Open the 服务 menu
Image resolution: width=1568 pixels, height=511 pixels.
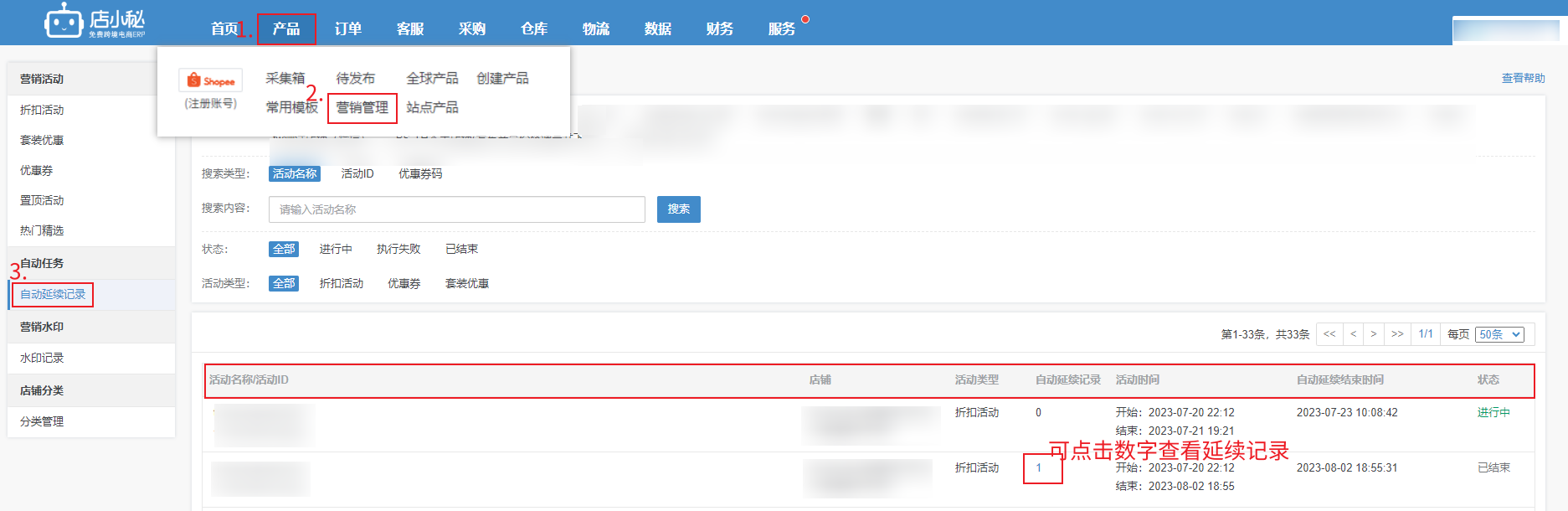[x=782, y=28]
